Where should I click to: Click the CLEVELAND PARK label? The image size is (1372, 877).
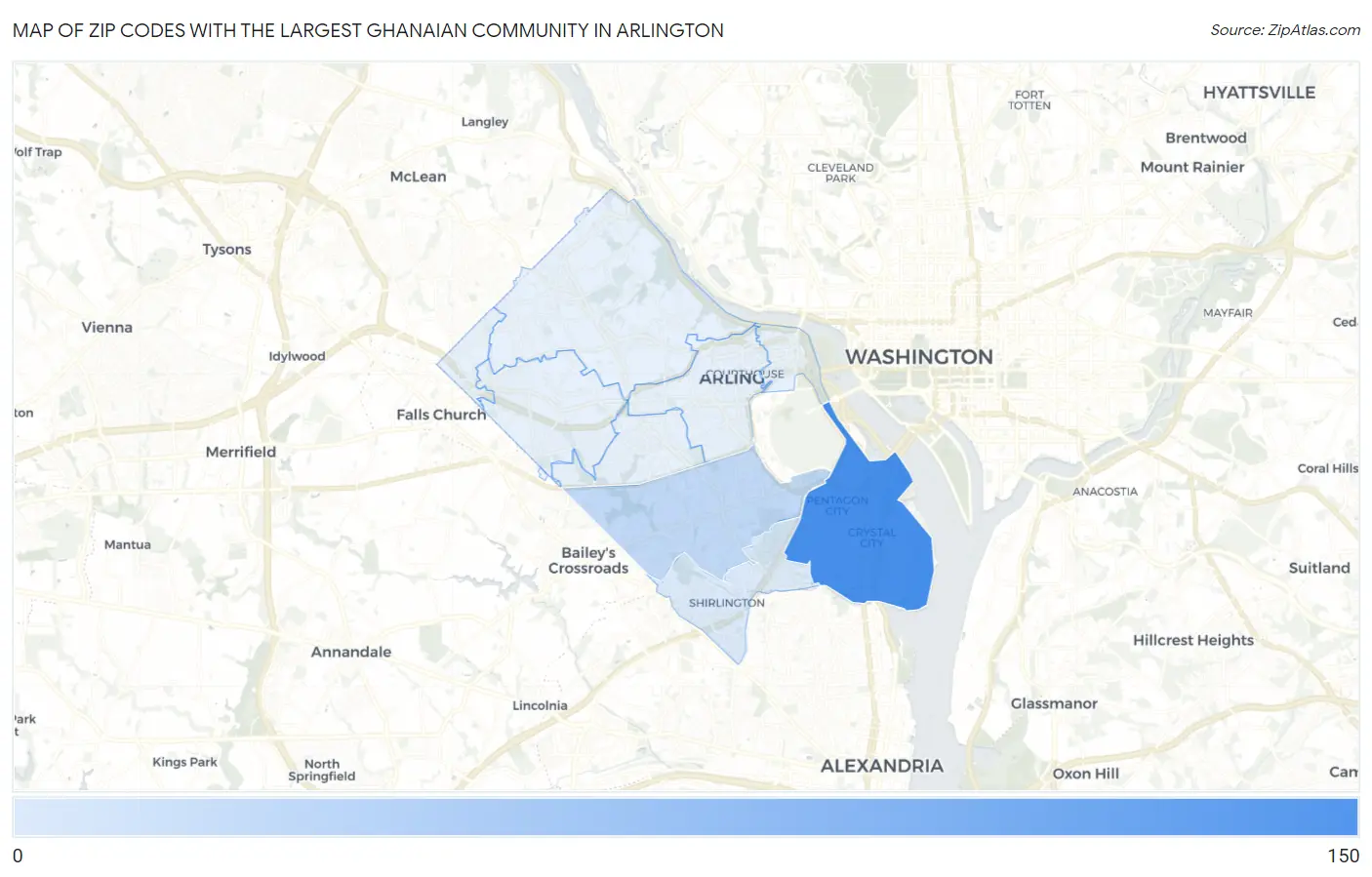(840, 173)
